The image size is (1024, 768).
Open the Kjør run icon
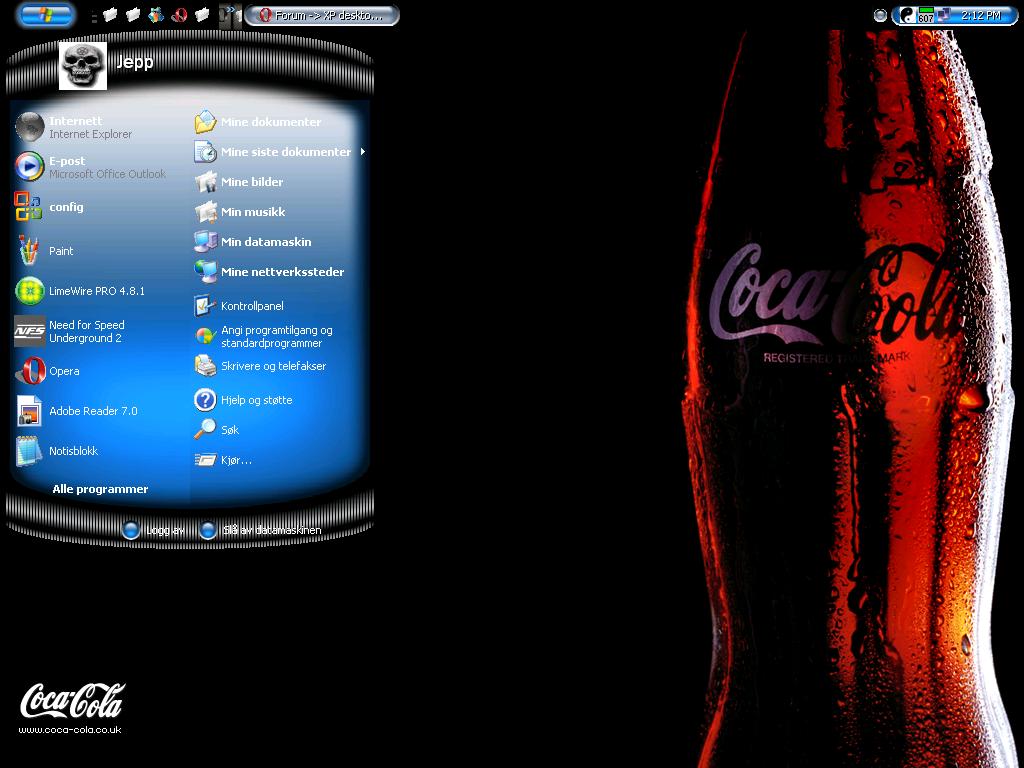click(205, 460)
